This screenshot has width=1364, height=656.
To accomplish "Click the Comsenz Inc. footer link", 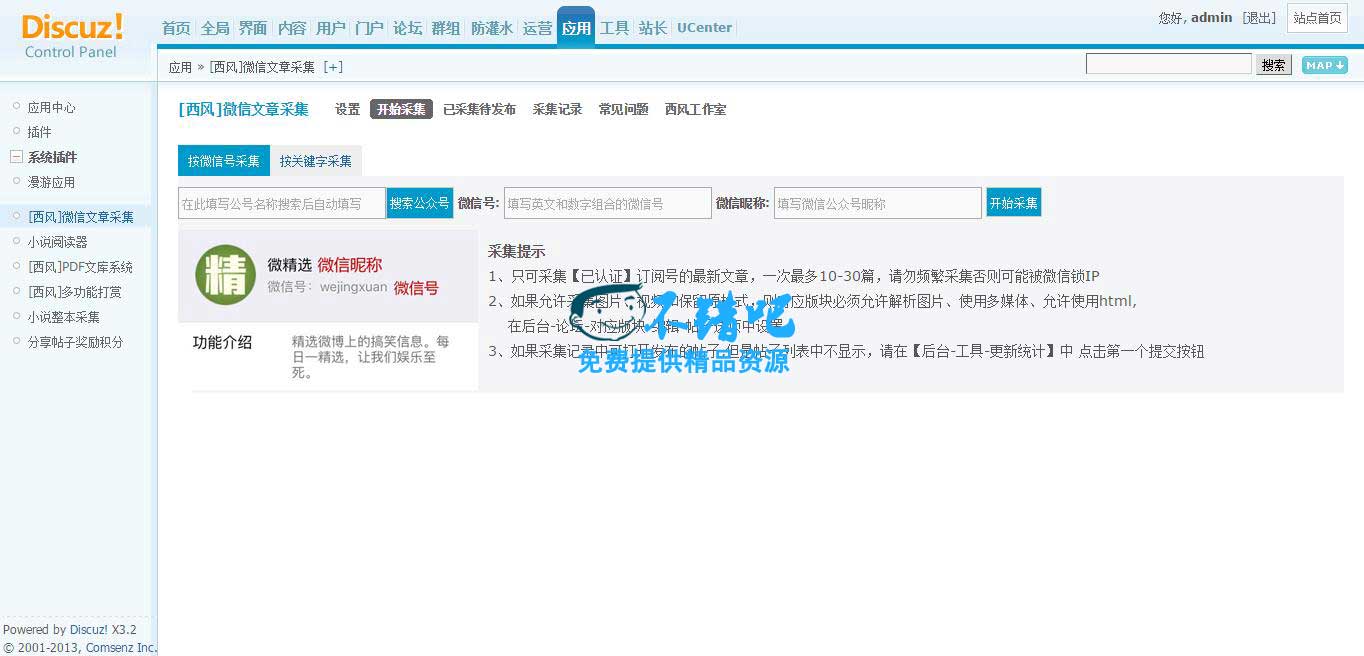I will [122, 648].
